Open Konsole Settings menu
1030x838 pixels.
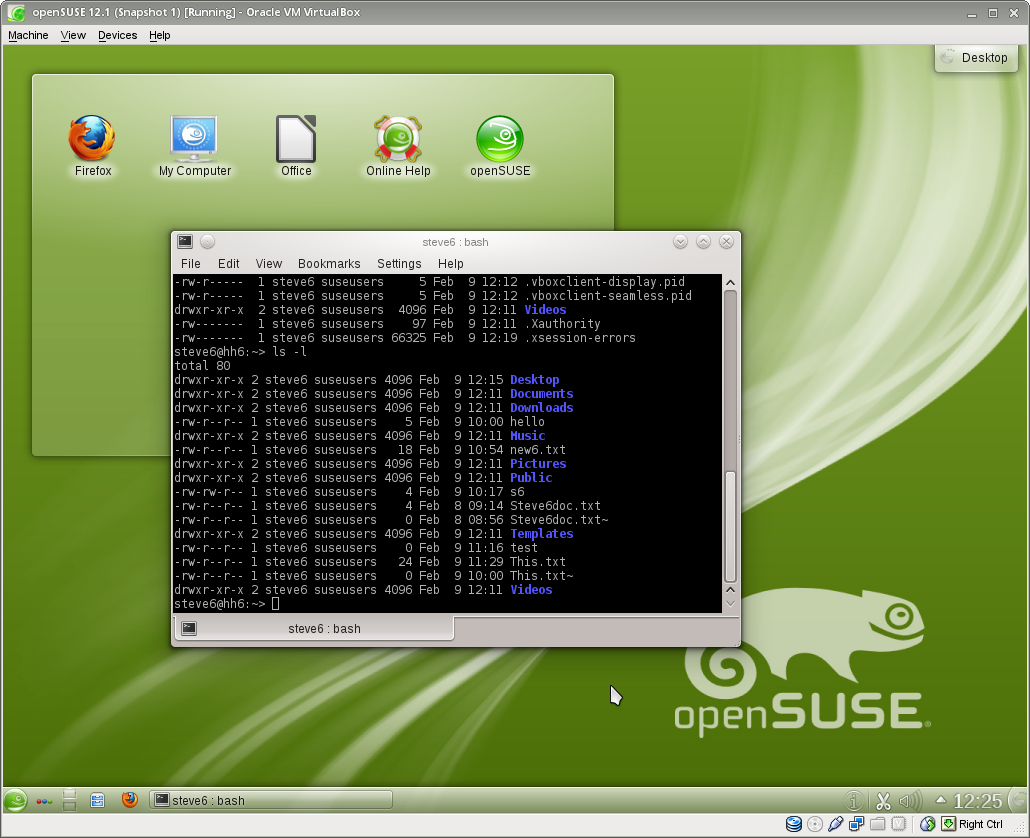(x=399, y=263)
